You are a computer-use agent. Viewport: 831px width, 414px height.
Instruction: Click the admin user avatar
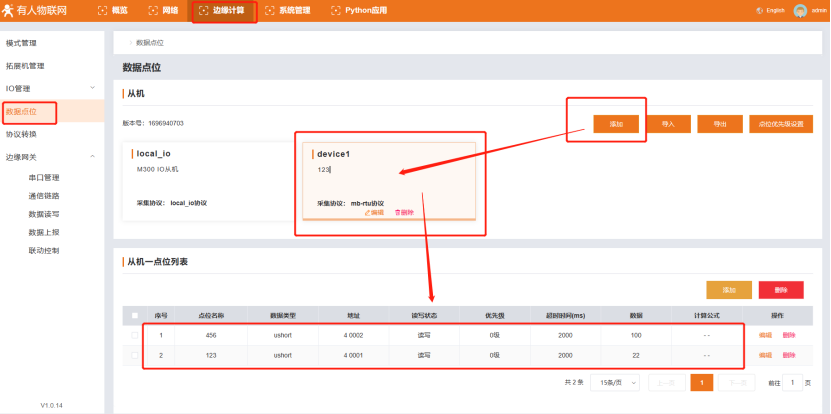click(800, 10)
